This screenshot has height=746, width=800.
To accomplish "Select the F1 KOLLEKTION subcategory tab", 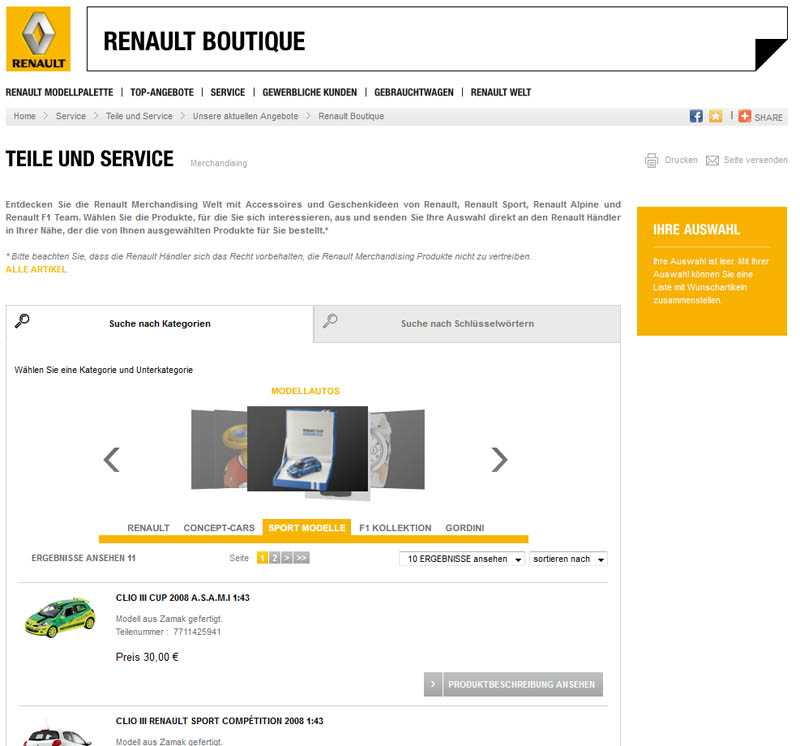I will [x=395, y=528].
